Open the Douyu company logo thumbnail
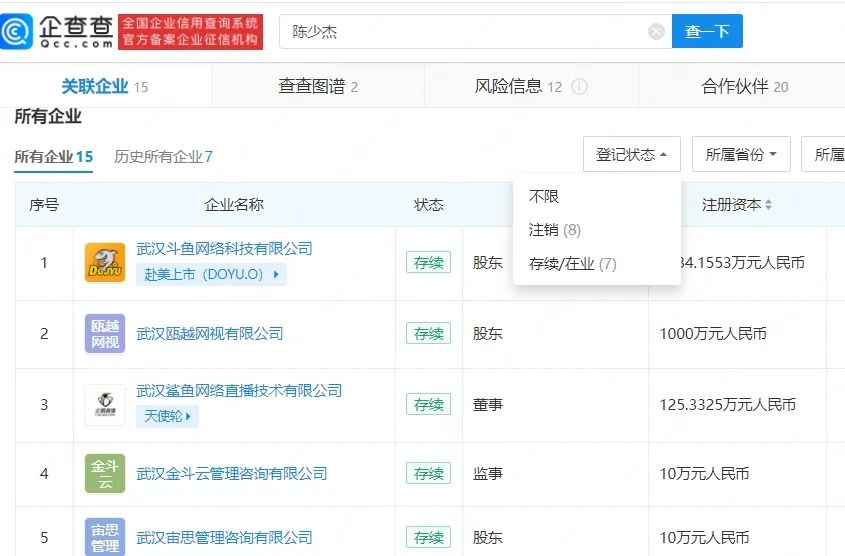Viewport: 845px width, 556px height. 105,263
